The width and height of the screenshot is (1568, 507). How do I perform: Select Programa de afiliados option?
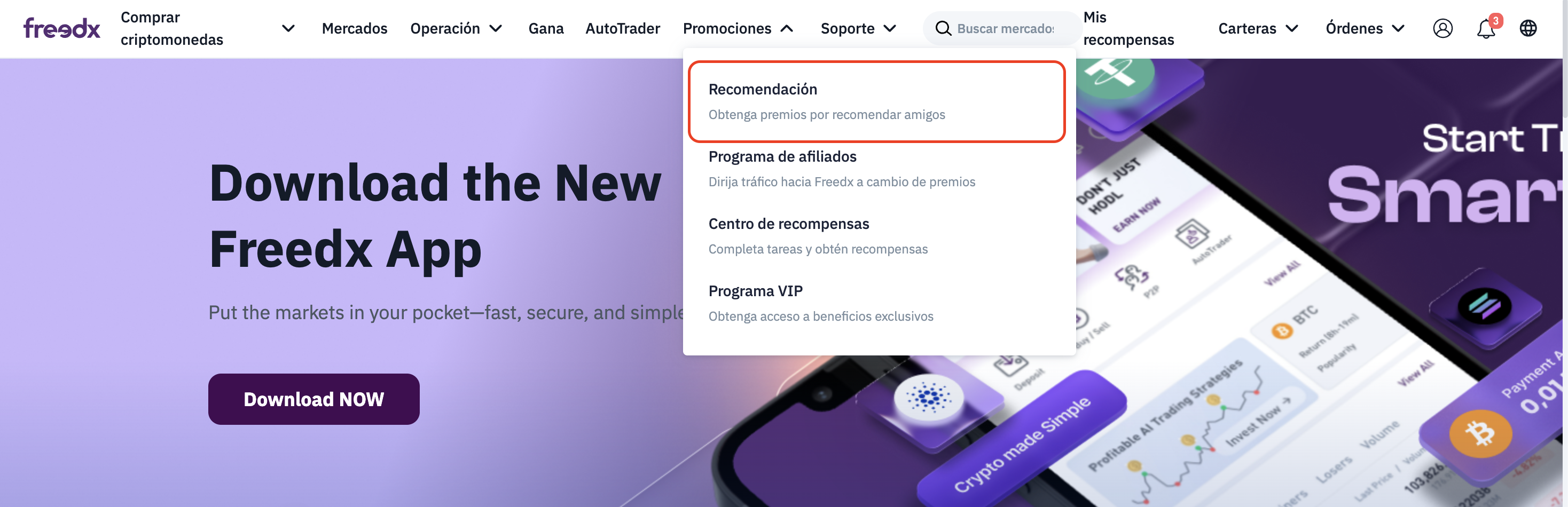click(876, 169)
